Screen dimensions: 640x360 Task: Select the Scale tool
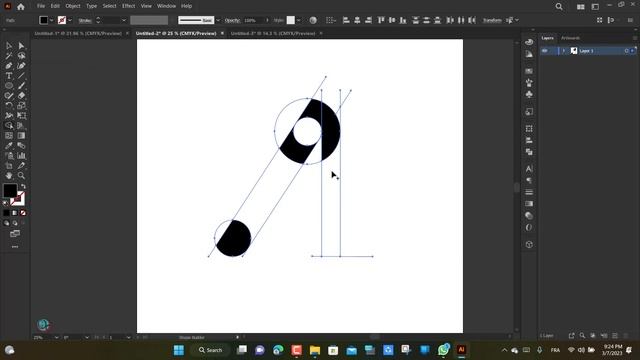pos(21,106)
